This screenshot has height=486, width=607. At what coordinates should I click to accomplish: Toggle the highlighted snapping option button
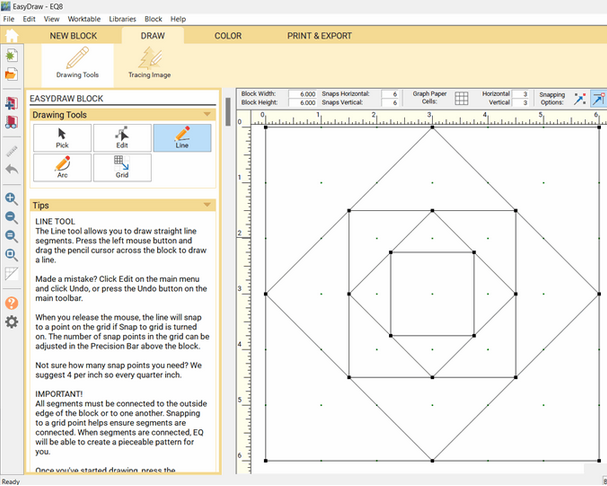tap(598, 98)
